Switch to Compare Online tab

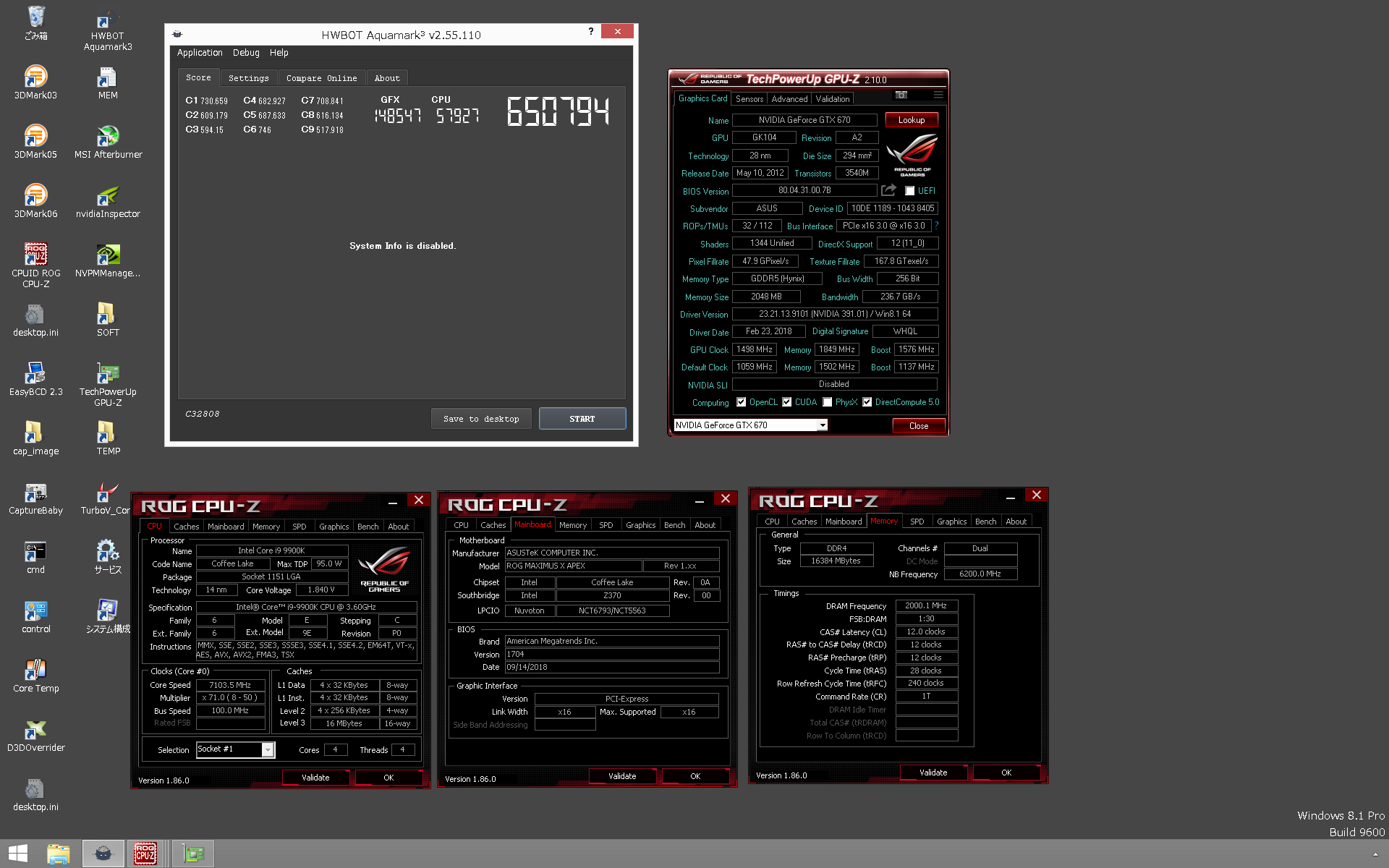(321, 78)
